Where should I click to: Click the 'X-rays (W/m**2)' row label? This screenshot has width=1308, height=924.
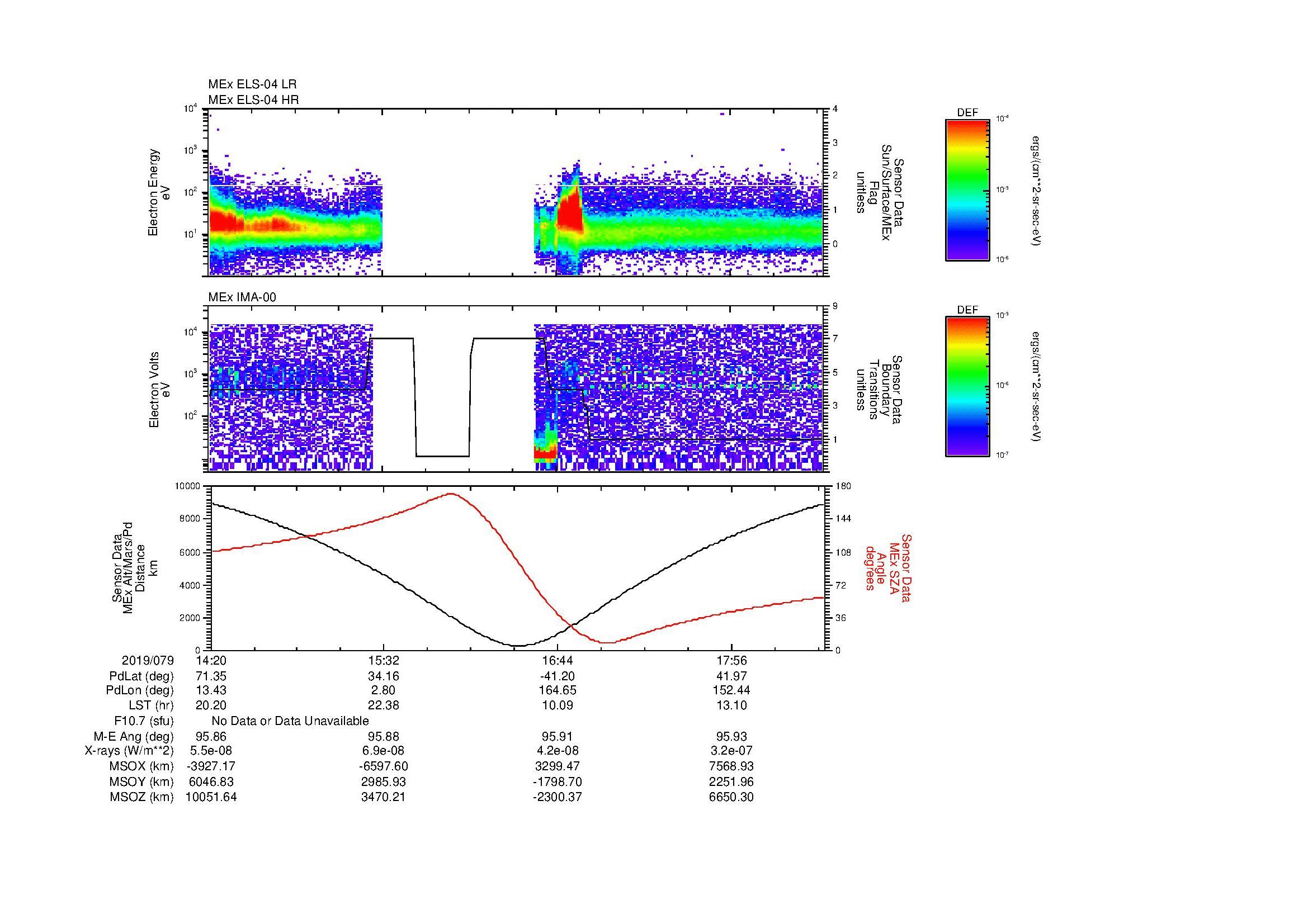point(129,751)
